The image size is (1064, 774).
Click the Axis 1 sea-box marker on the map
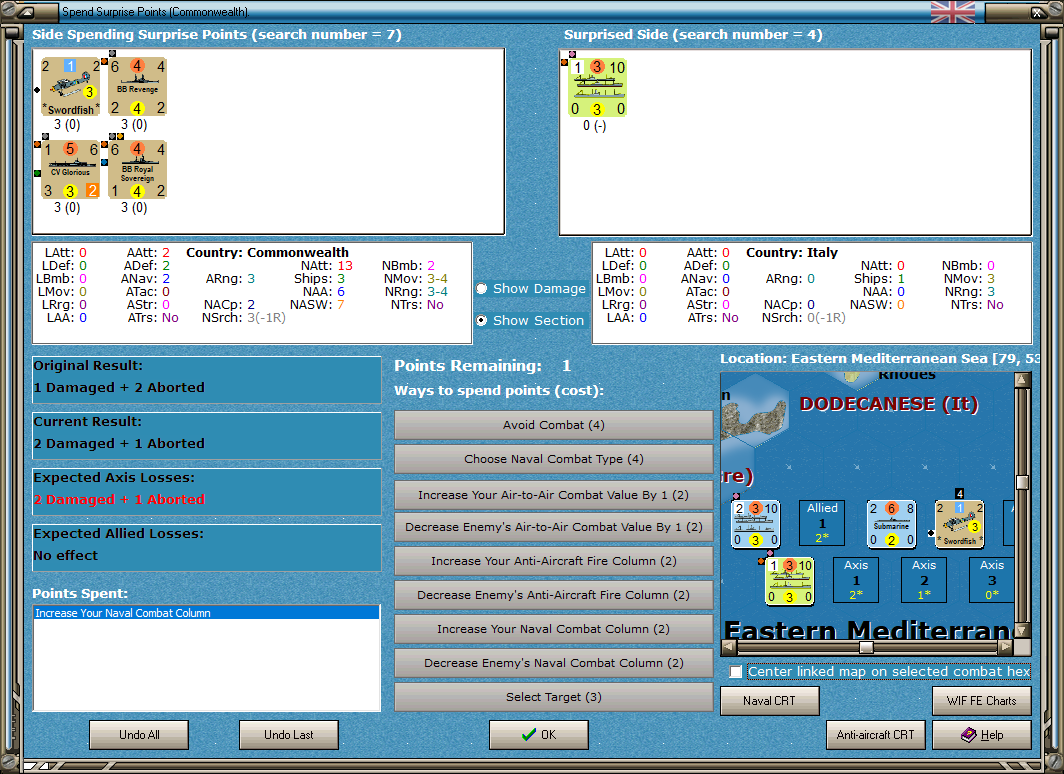856,580
